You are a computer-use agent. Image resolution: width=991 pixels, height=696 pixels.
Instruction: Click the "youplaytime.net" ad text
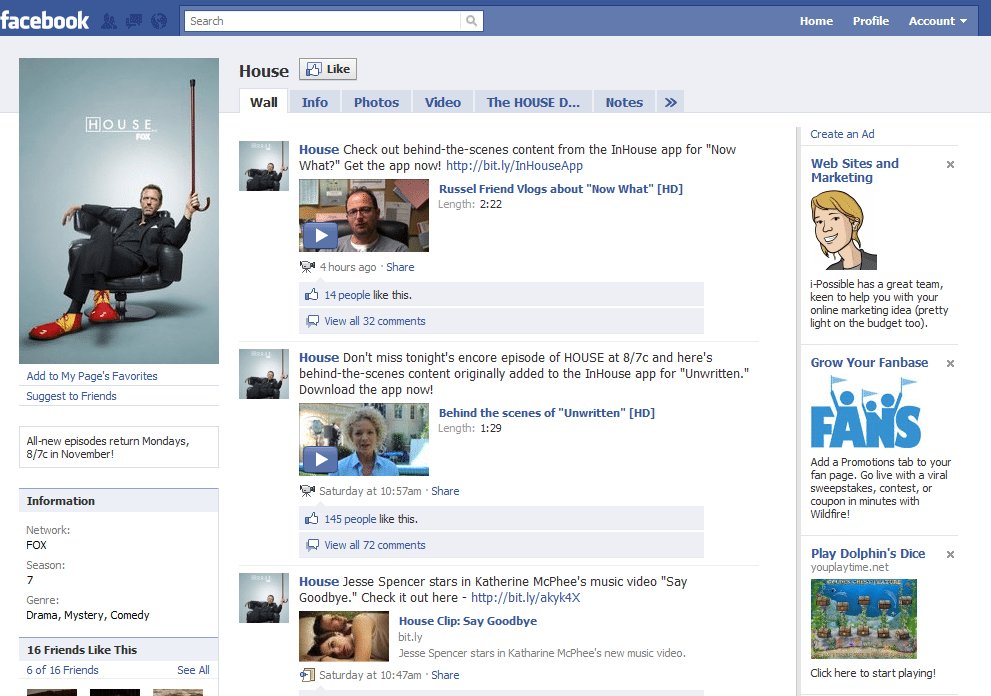[x=849, y=568]
